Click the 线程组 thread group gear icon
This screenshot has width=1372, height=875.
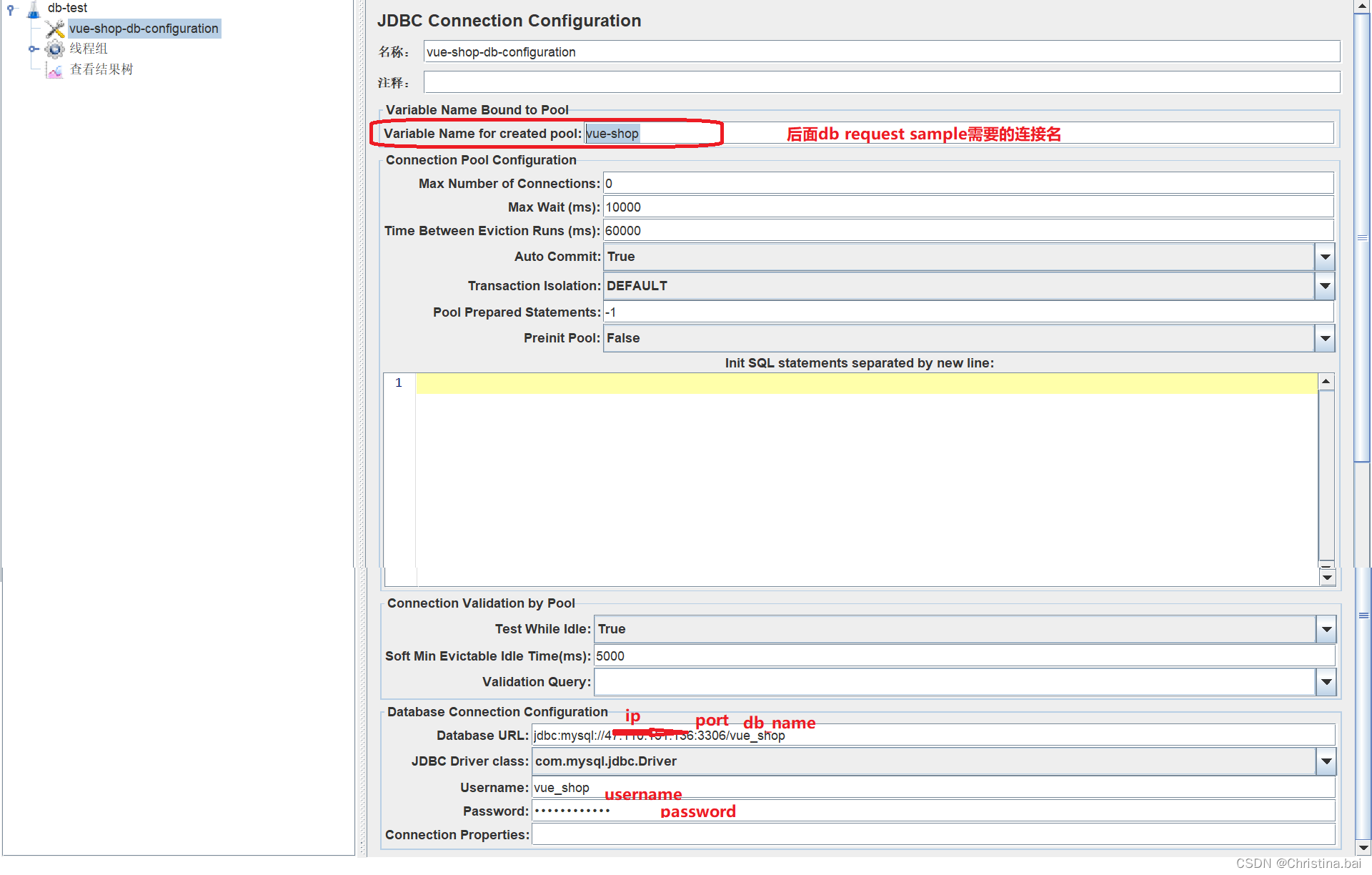pyautogui.click(x=55, y=49)
